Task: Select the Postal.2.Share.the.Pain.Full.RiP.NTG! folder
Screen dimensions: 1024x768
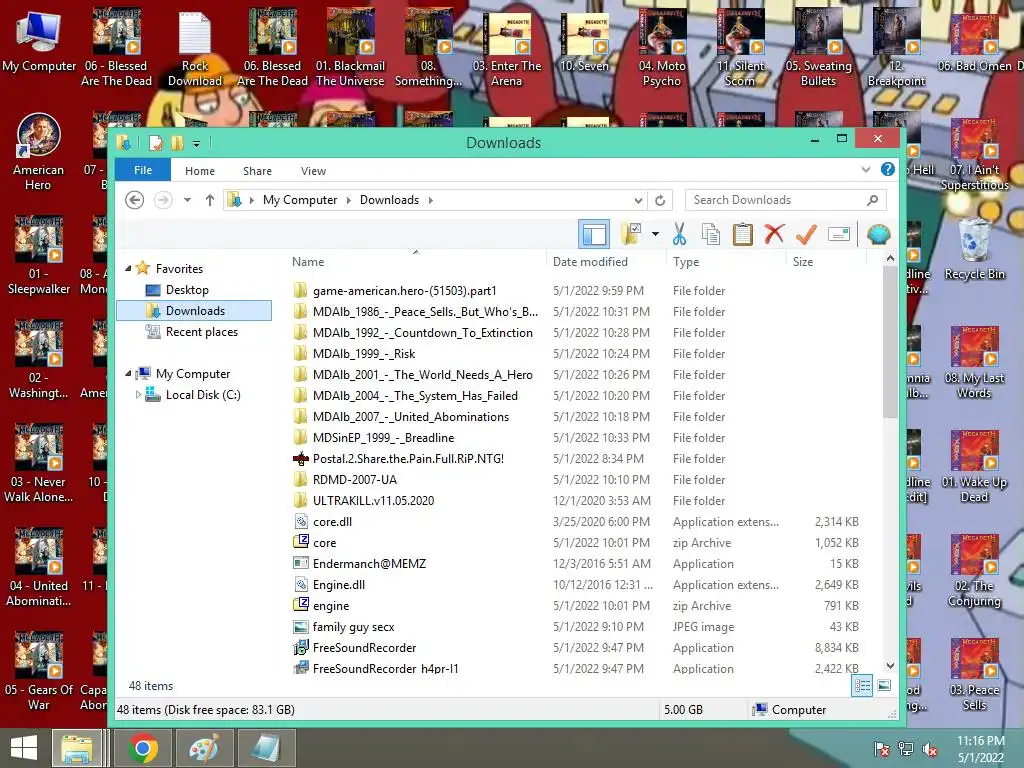Action: 408,458
